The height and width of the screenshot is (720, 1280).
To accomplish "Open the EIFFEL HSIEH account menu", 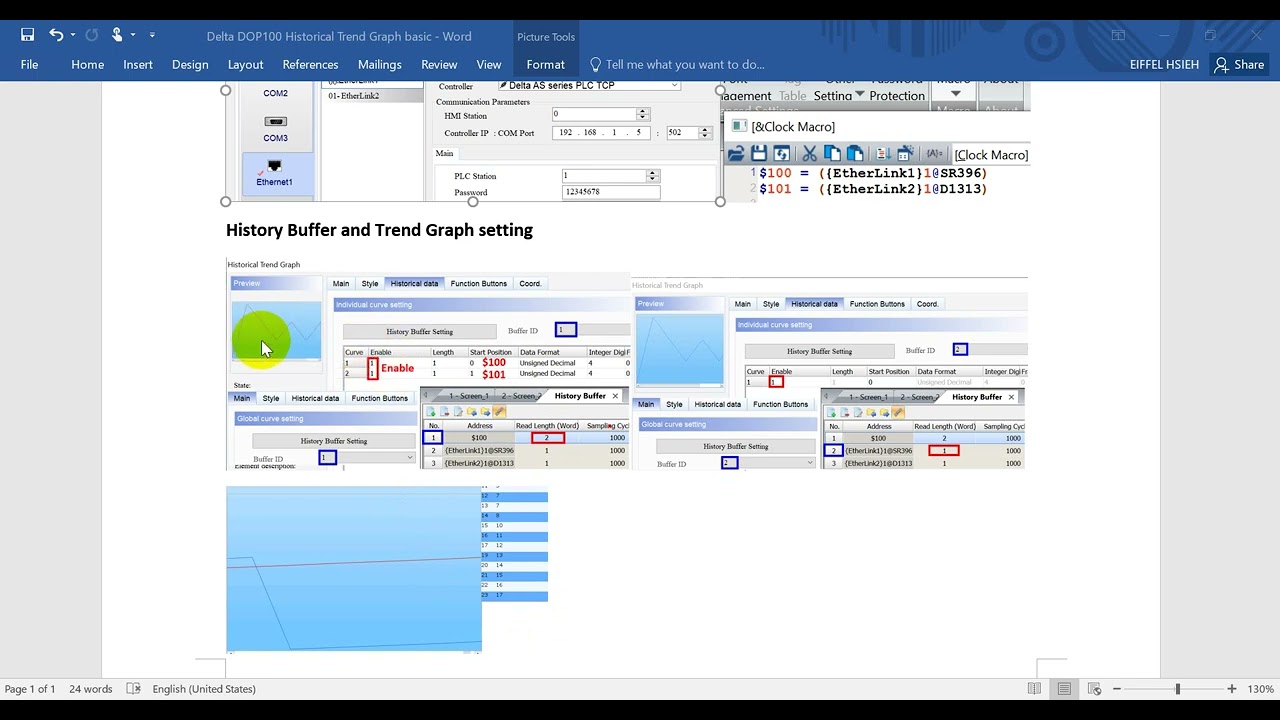I will (x=1165, y=64).
